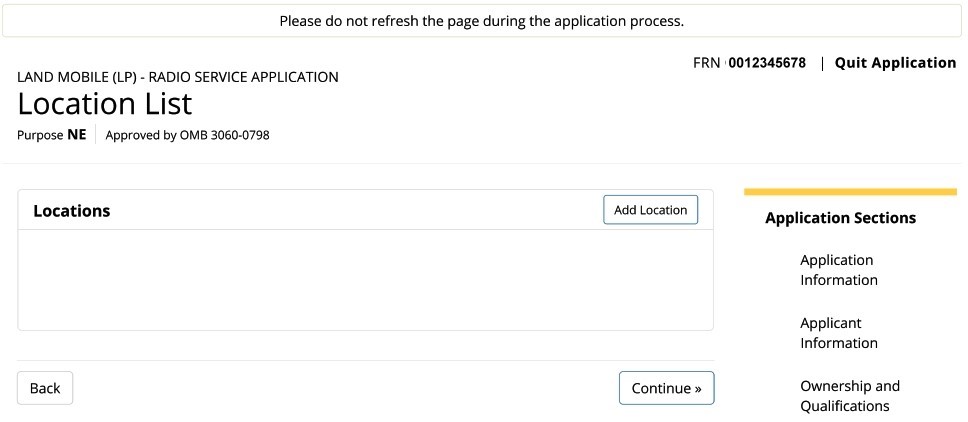Screen dimensions: 968x422
Task: Open Applicant Information section in sidebar
Action: [839, 333]
